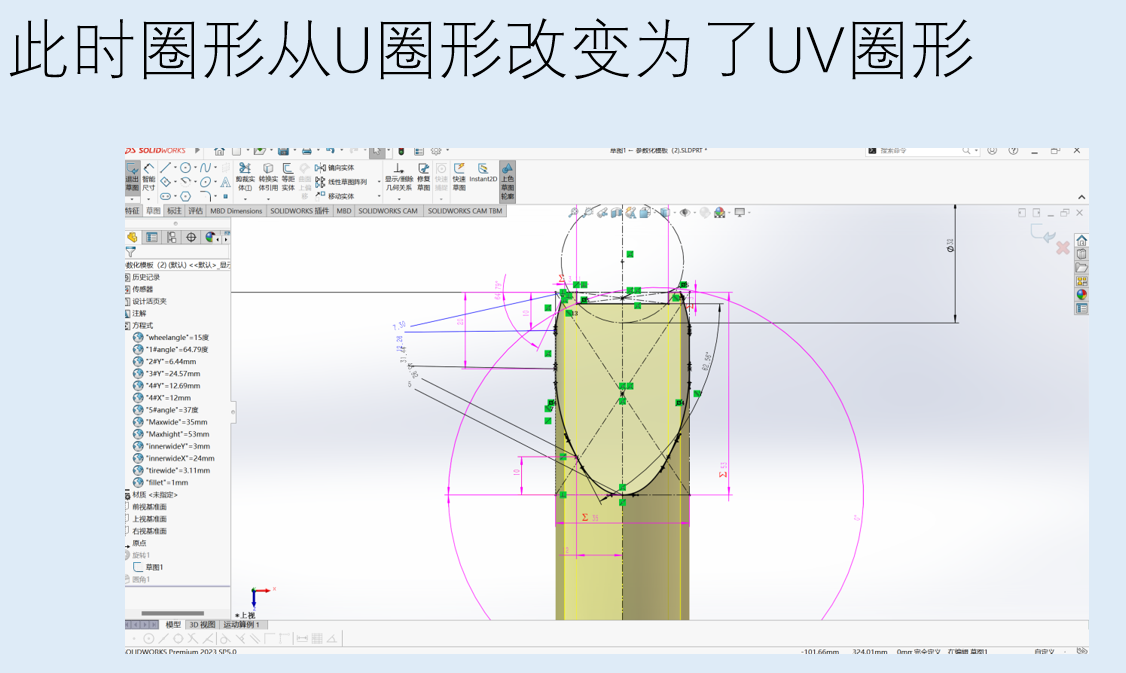Click Rapid Sketch (快速草图) tool
This screenshot has height=673, width=1126.
click(x=460, y=177)
